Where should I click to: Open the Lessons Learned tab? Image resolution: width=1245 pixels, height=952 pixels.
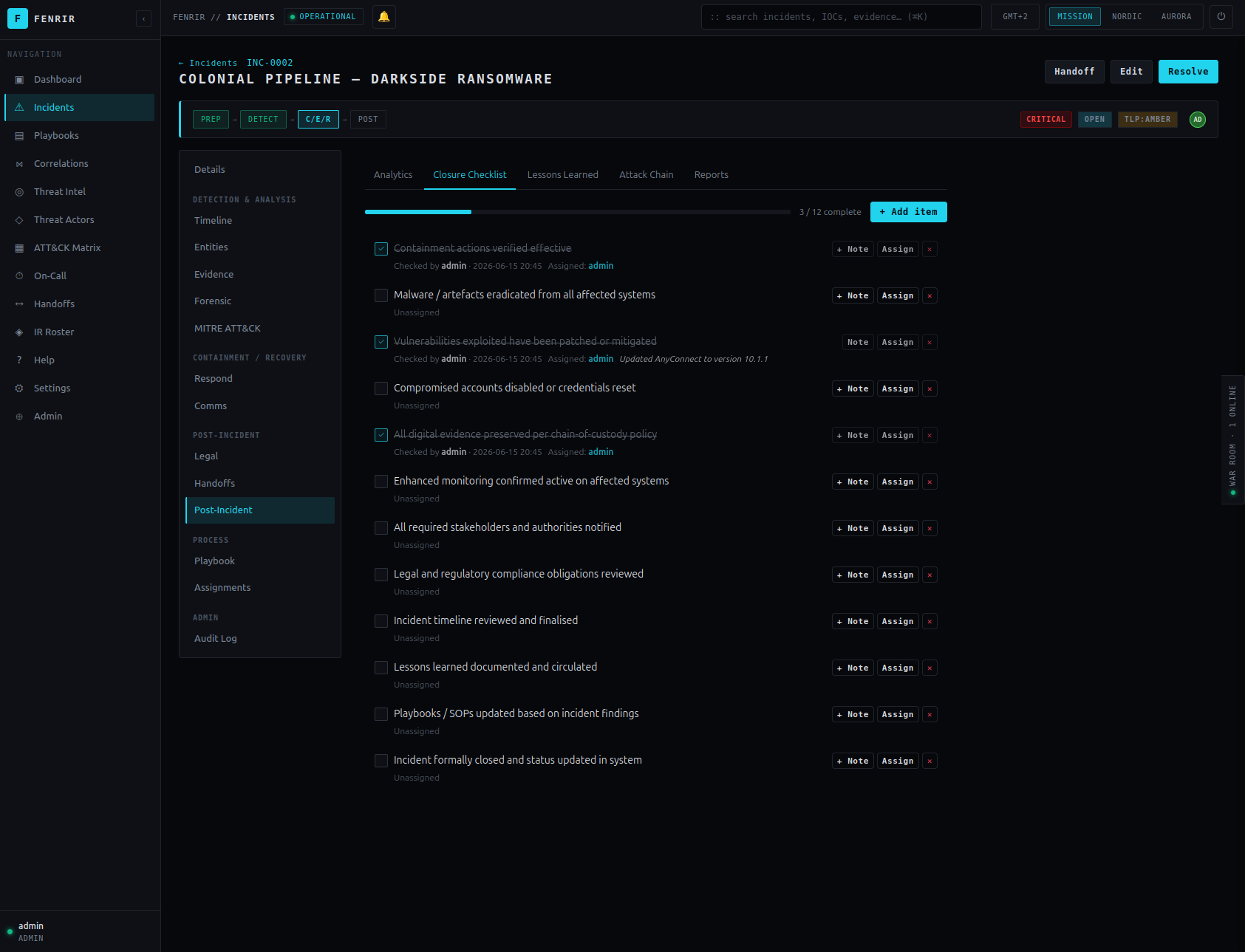[x=563, y=175]
